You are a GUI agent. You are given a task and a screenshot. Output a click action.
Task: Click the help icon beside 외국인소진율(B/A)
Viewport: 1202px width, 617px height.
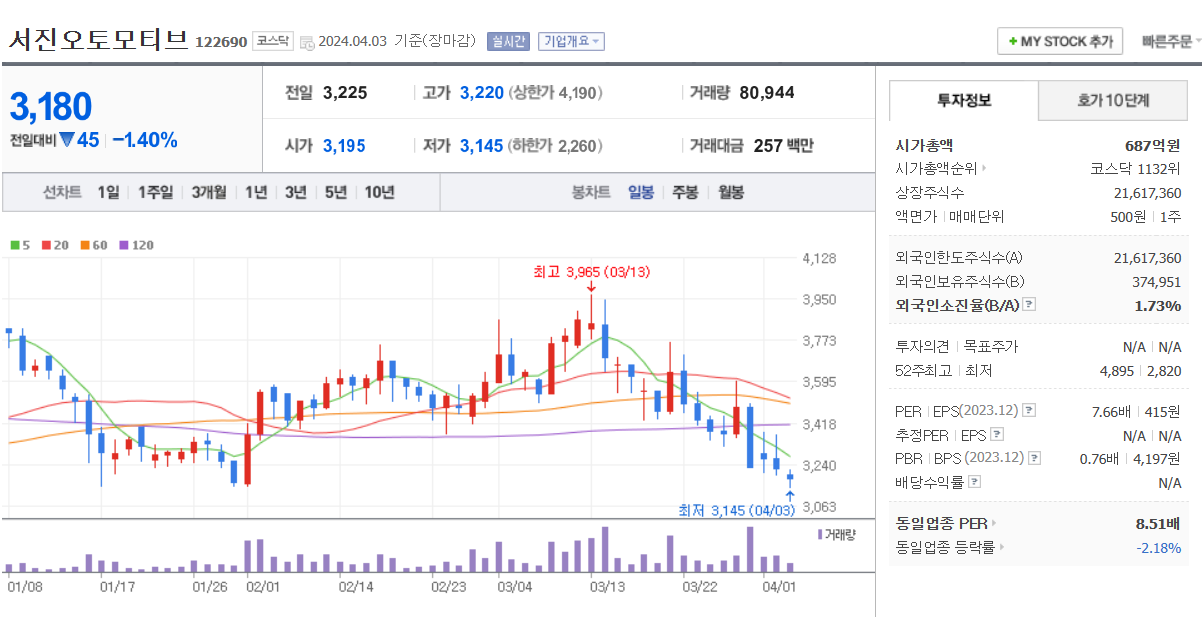(1029, 305)
